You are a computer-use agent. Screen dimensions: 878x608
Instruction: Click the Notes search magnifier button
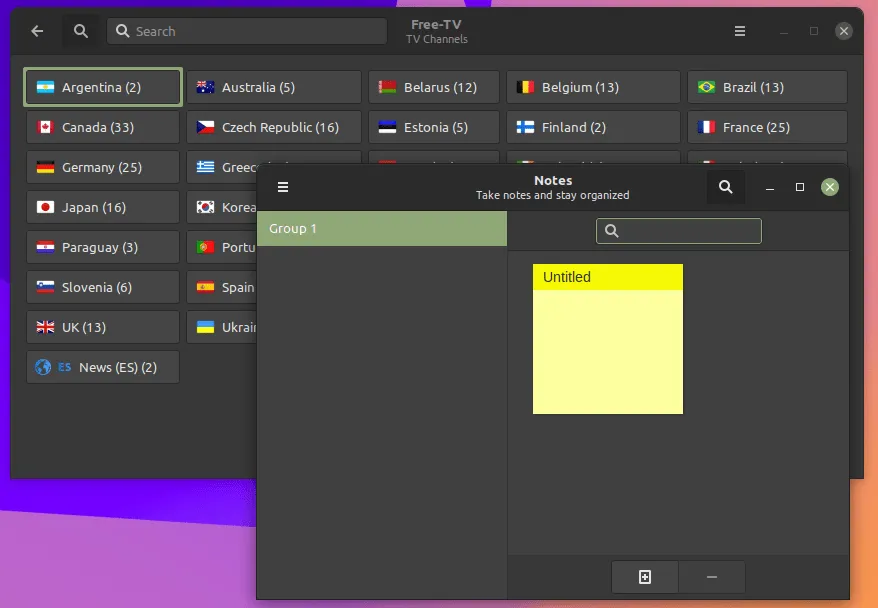pos(726,187)
